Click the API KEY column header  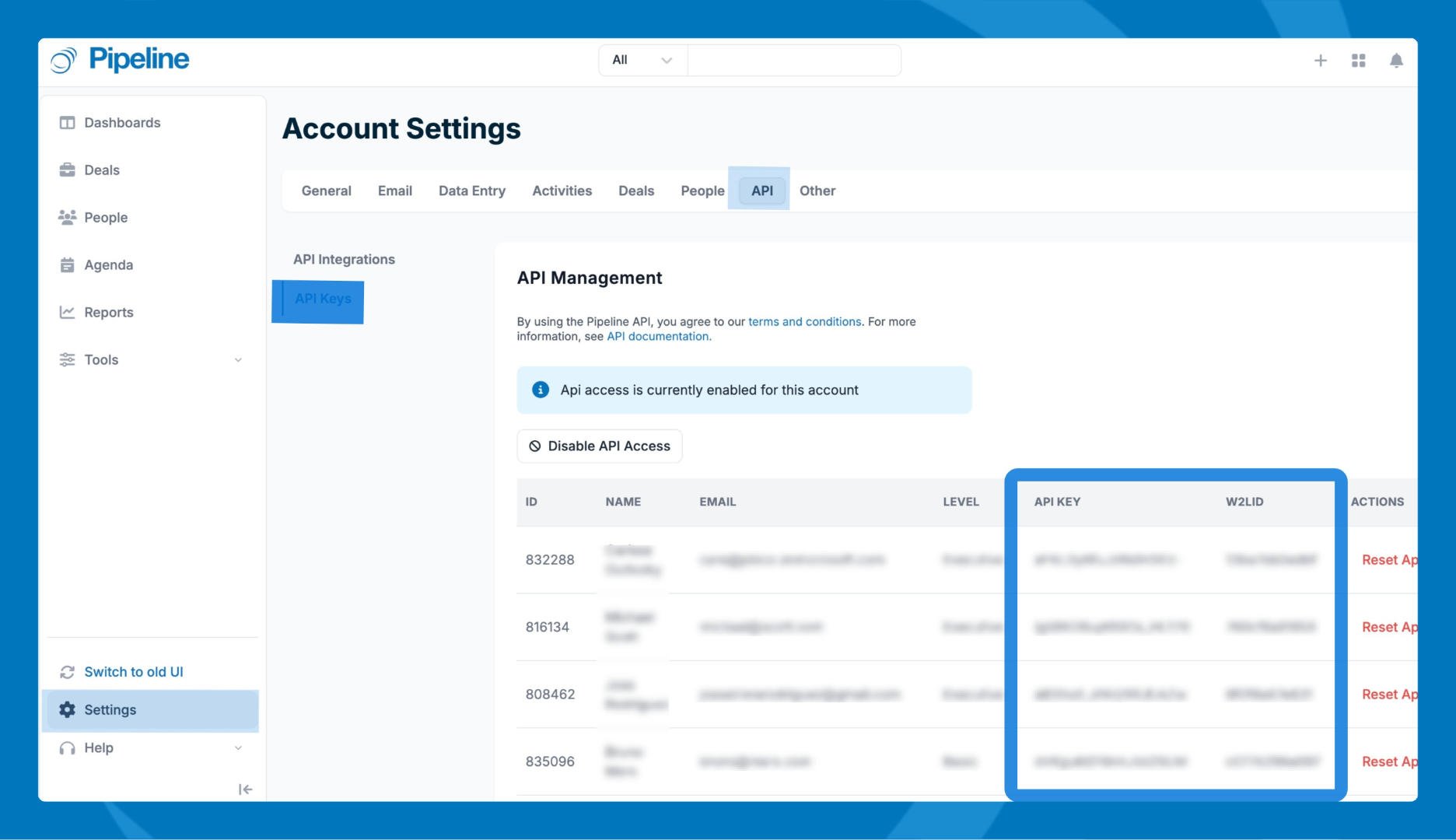[x=1057, y=502]
